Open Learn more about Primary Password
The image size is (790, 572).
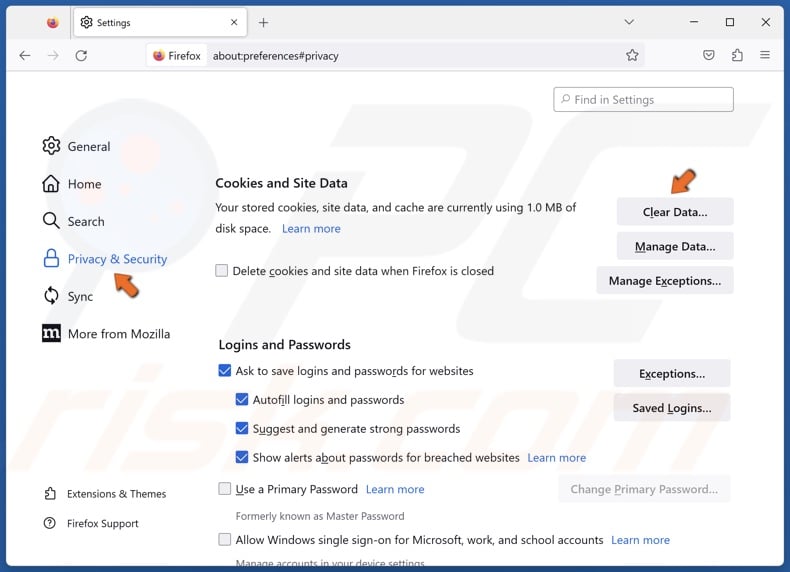click(394, 489)
